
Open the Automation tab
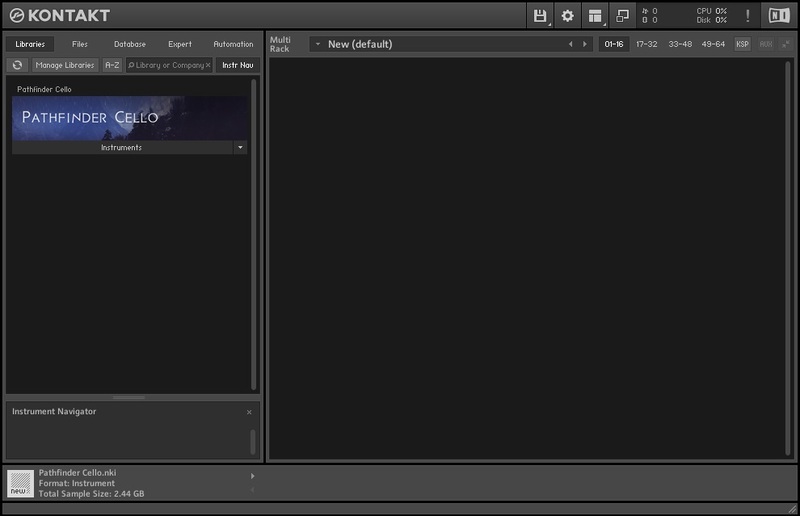click(233, 44)
